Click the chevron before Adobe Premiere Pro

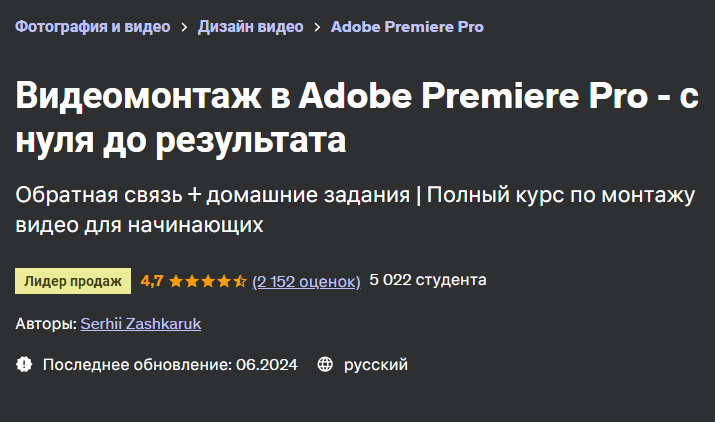tap(317, 27)
